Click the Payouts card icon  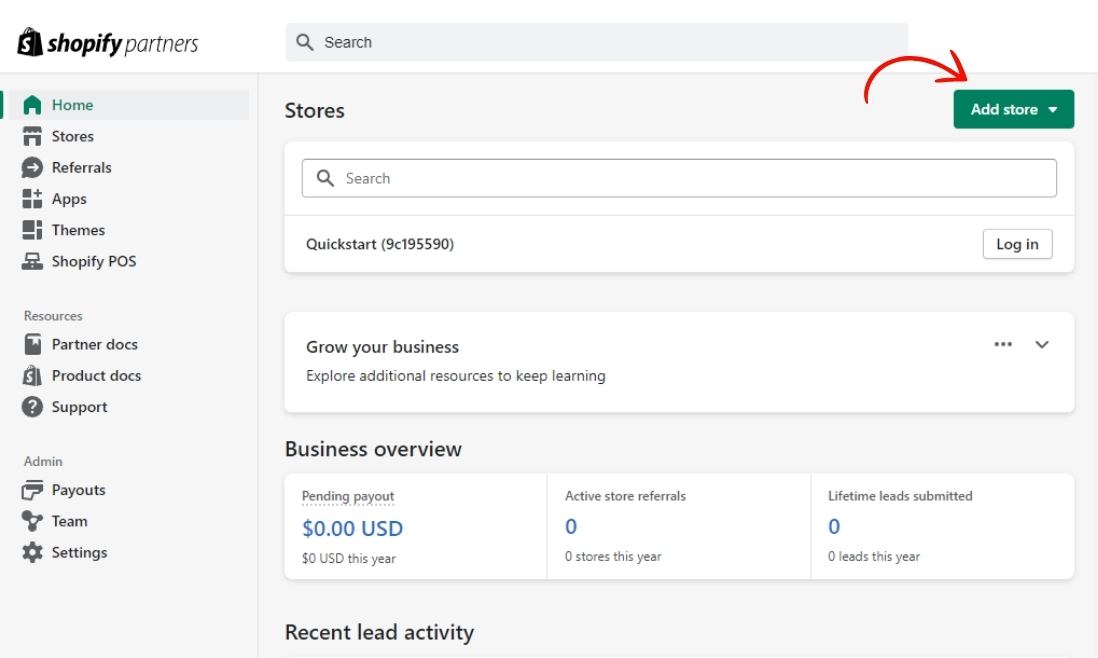click(x=32, y=490)
